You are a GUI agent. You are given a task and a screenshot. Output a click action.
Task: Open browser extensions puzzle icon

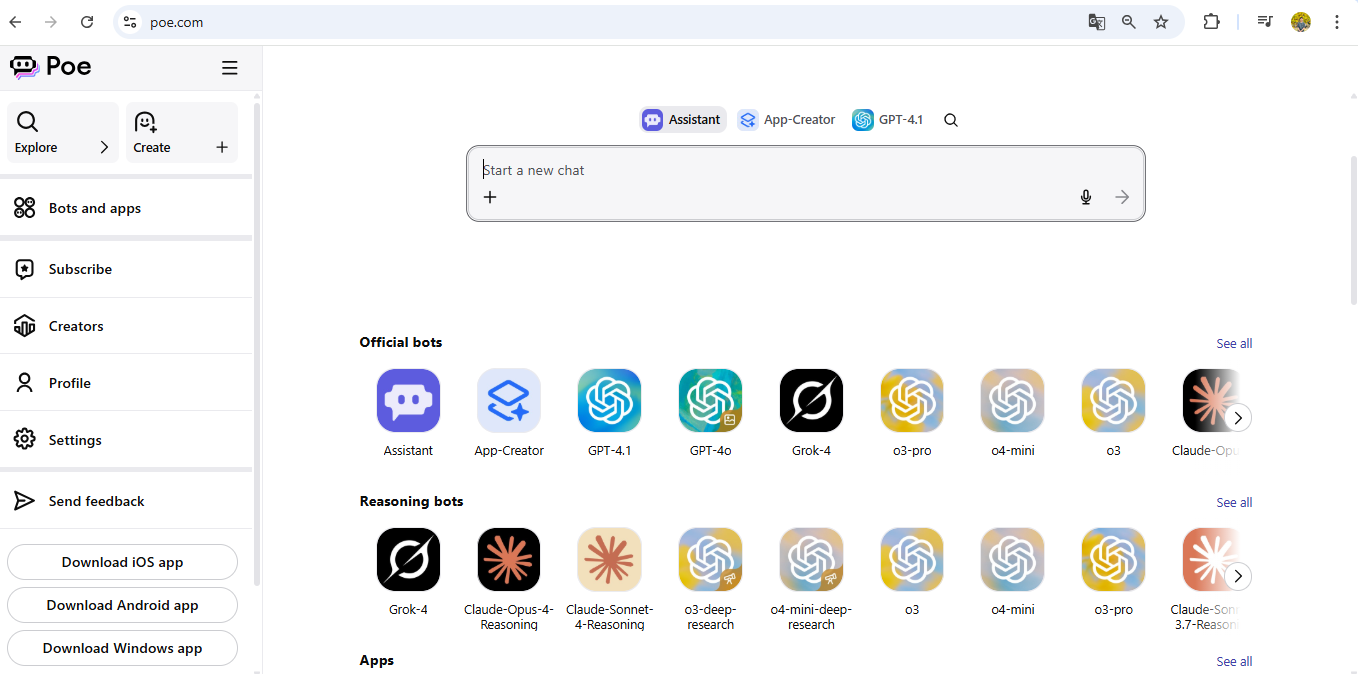click(1211, 22)
